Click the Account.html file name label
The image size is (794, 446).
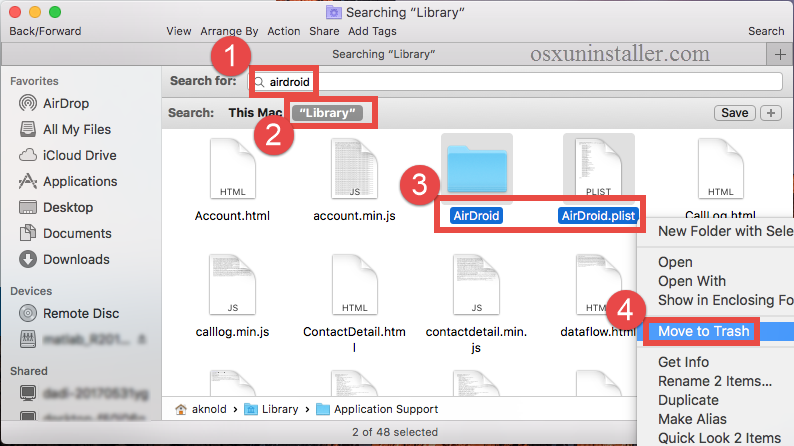point(232,216)
